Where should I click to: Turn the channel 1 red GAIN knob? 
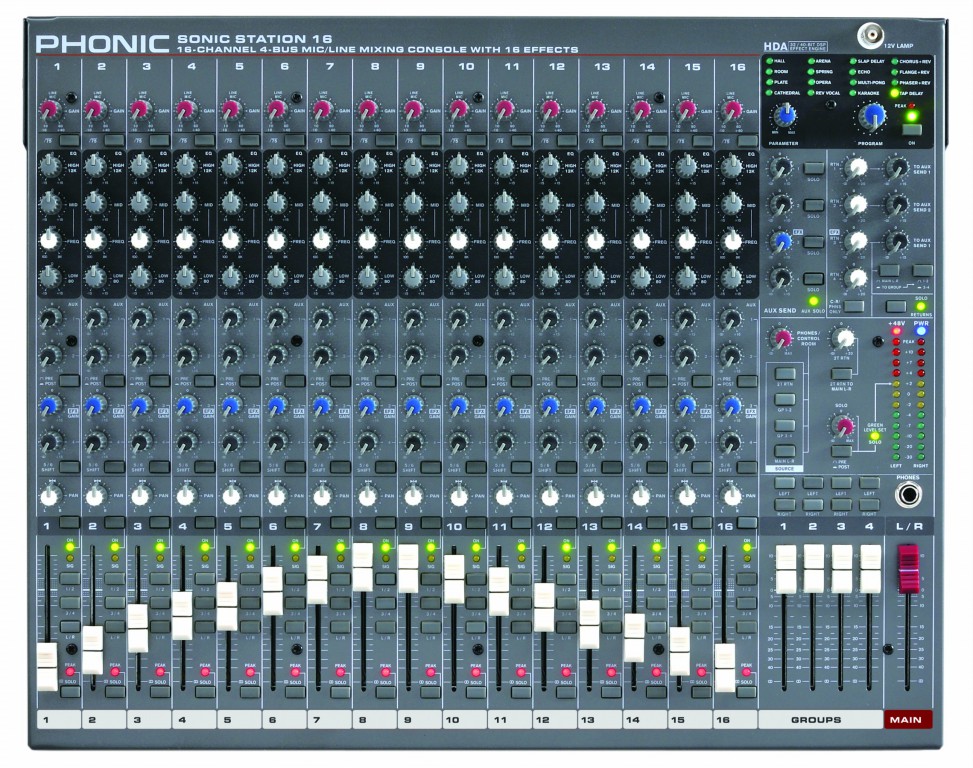[50, 110]
